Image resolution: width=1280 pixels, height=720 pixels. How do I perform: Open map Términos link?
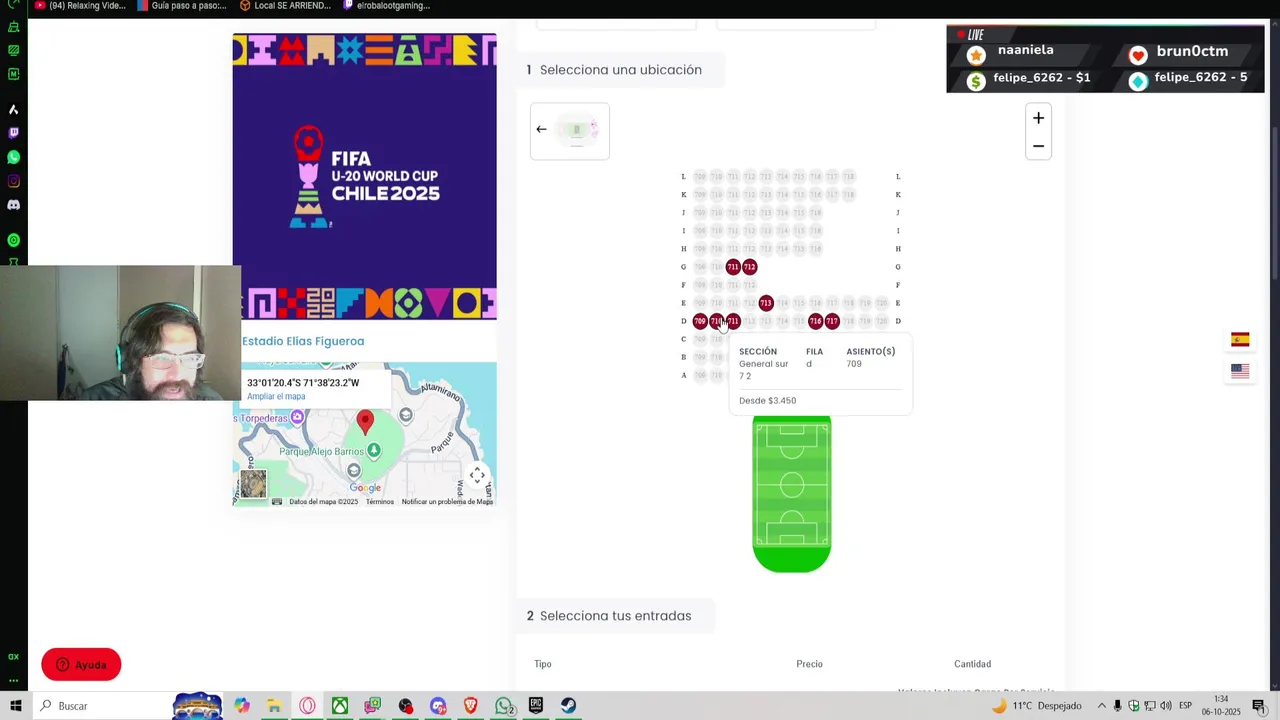coord(380,502)
